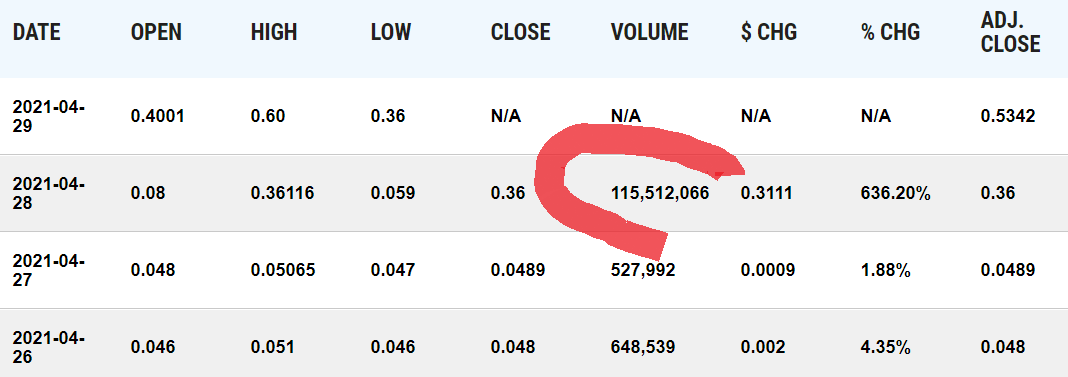Viewport: 1068px width, 377px height.
Task: Select the 2021-04-29 date cell
Action: 48,116
